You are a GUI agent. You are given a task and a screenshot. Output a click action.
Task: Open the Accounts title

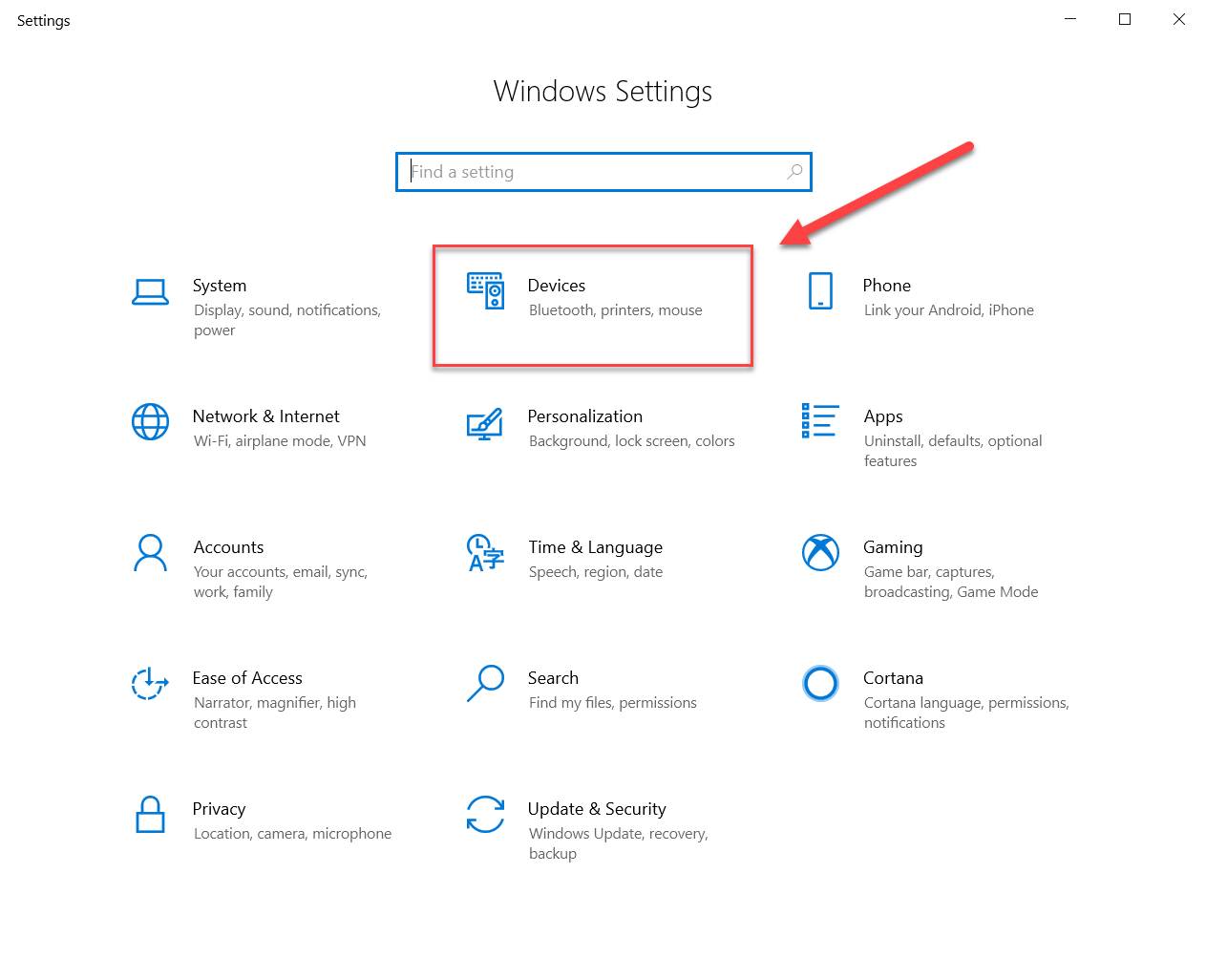(x=229, y=547)
